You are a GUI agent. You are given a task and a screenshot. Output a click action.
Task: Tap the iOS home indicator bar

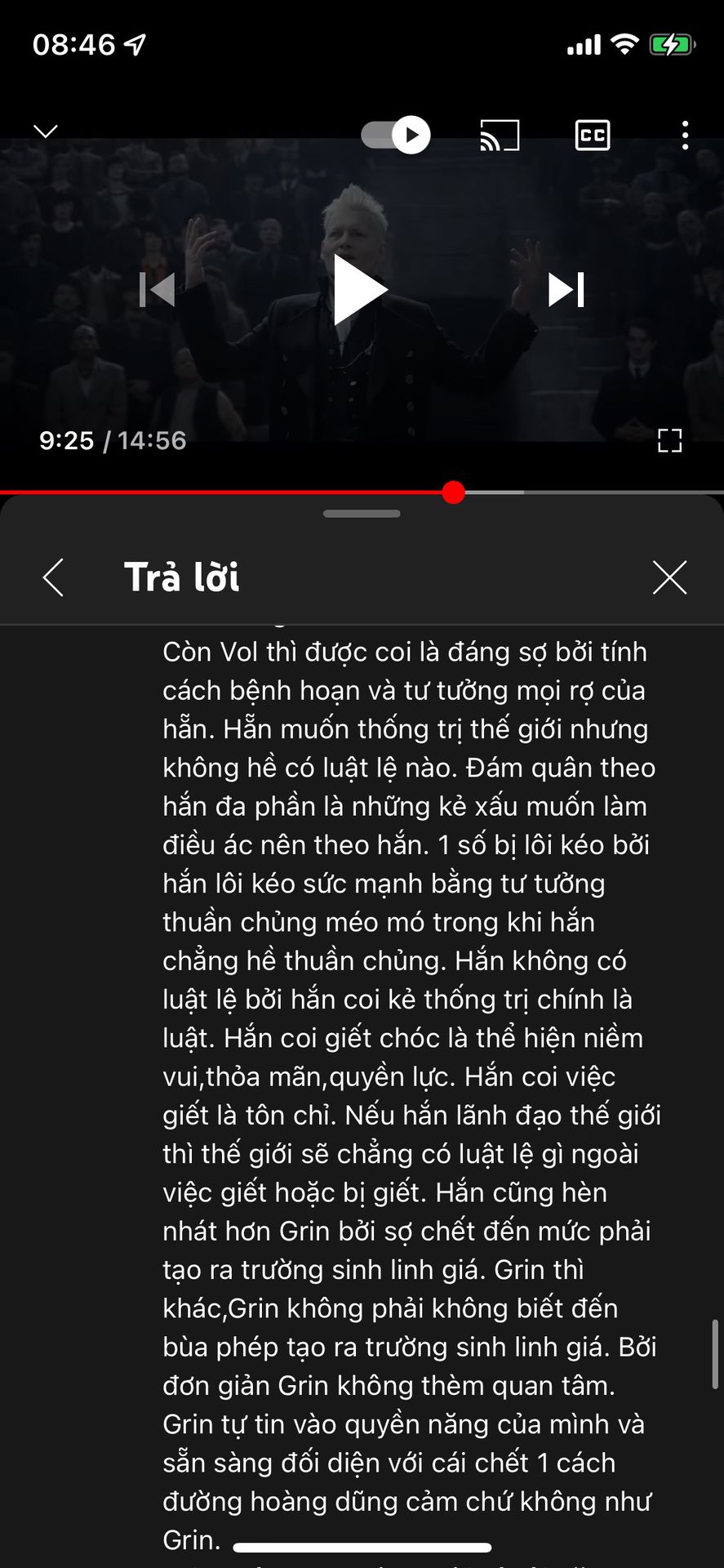coord(362,1548)
